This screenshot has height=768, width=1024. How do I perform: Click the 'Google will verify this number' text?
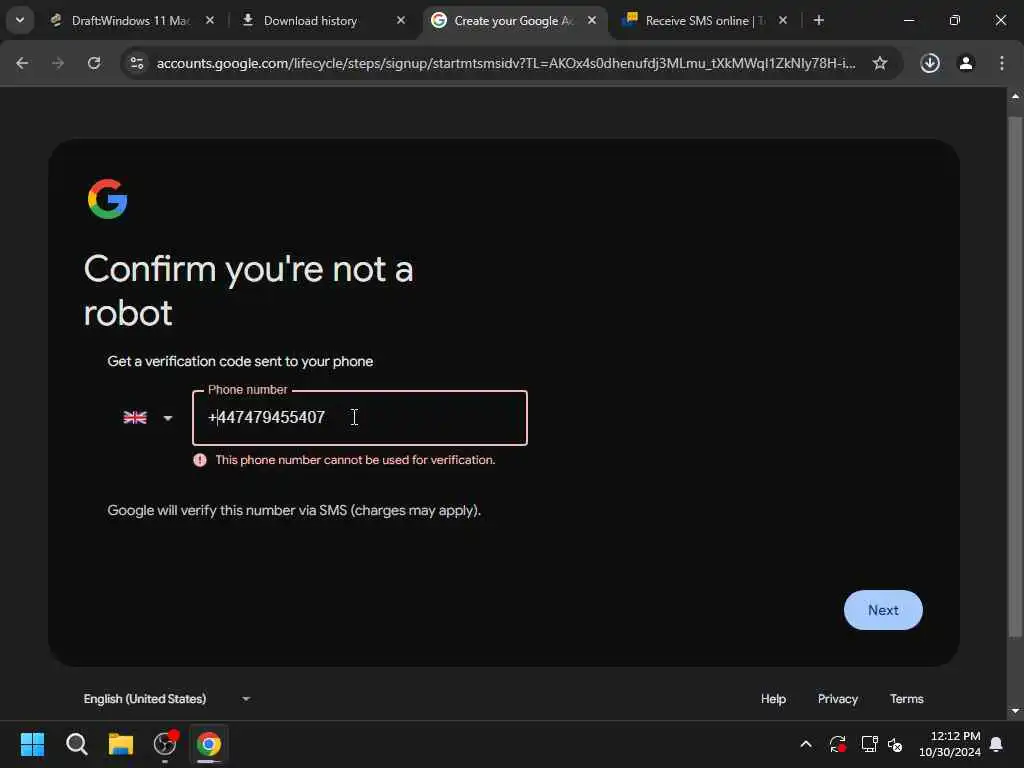294,511
